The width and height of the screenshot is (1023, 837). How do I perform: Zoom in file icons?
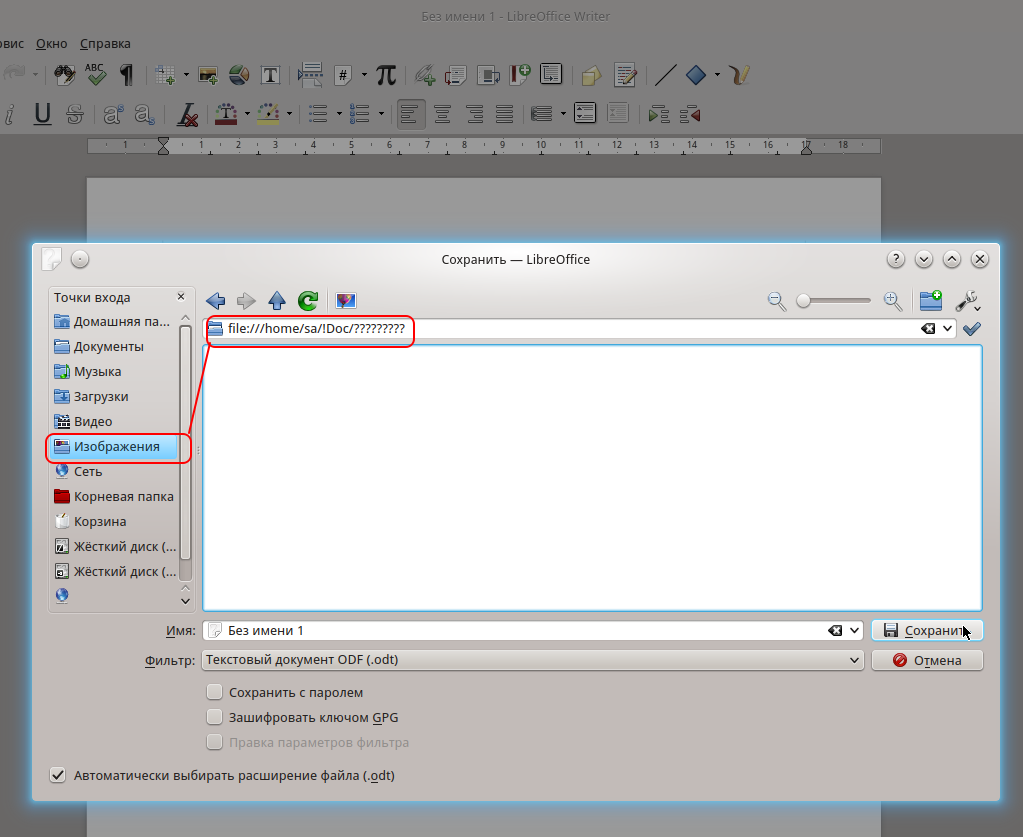[893, 300]
